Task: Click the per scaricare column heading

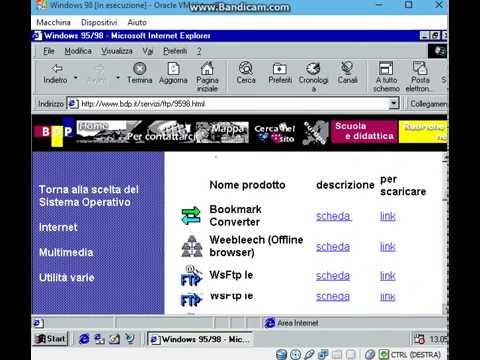Action: click(x=403, y=185)
